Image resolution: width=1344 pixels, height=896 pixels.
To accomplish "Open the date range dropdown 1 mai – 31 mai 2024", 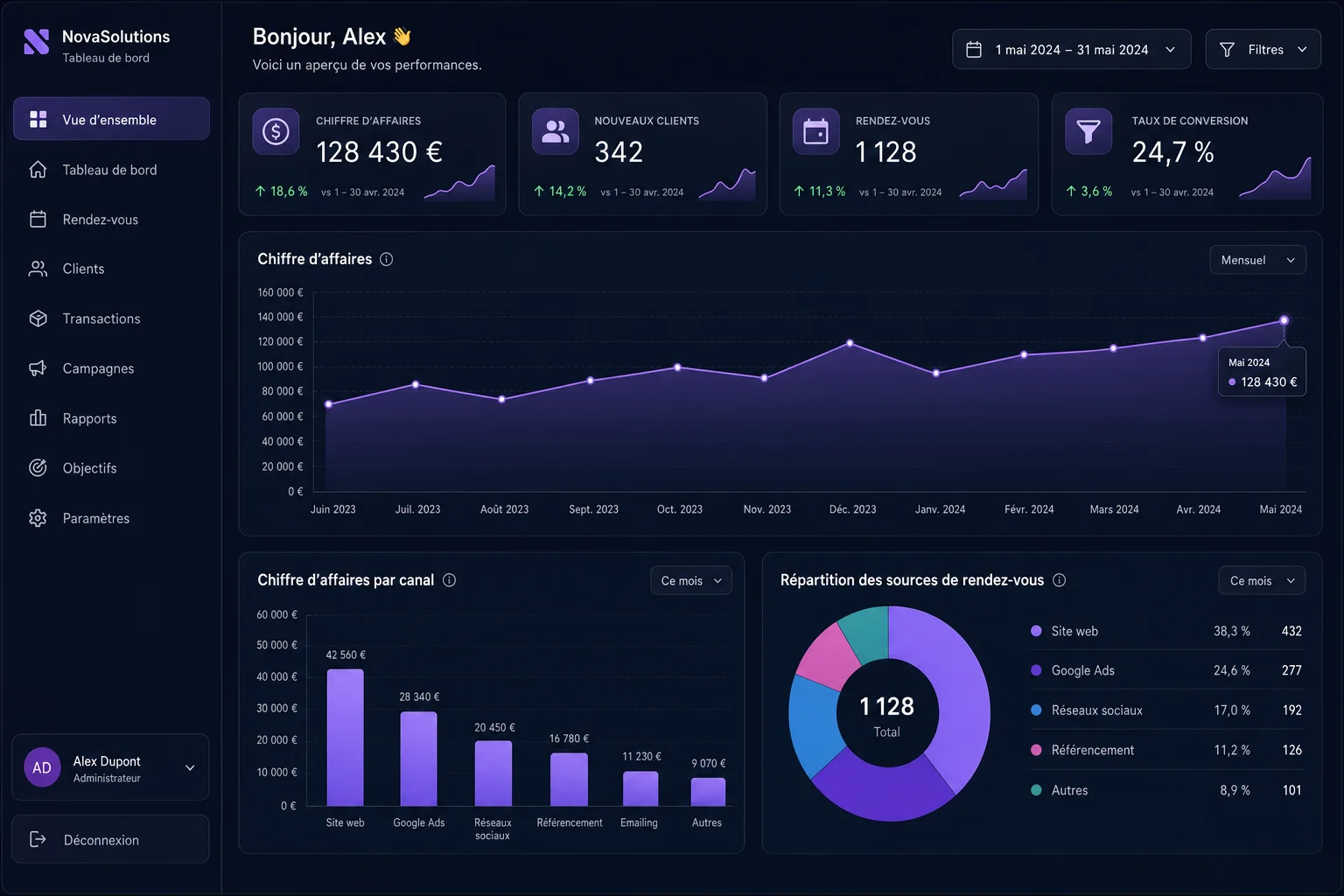I will [x=1071, y=49].
